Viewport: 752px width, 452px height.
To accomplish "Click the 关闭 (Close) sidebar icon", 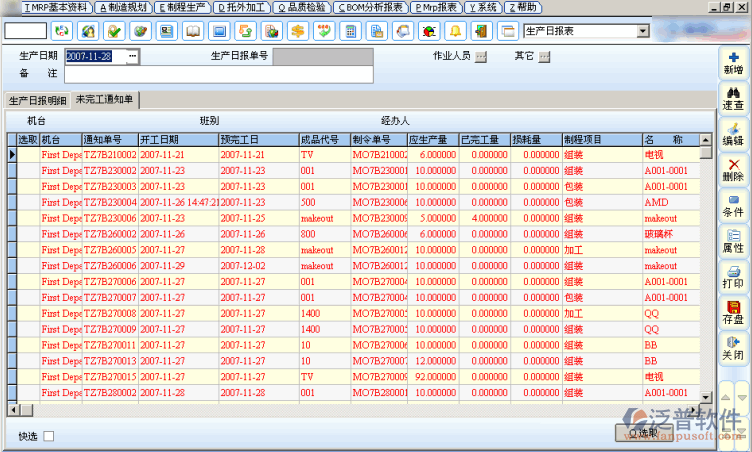I will pyautogui.click(x=733, y=348).
